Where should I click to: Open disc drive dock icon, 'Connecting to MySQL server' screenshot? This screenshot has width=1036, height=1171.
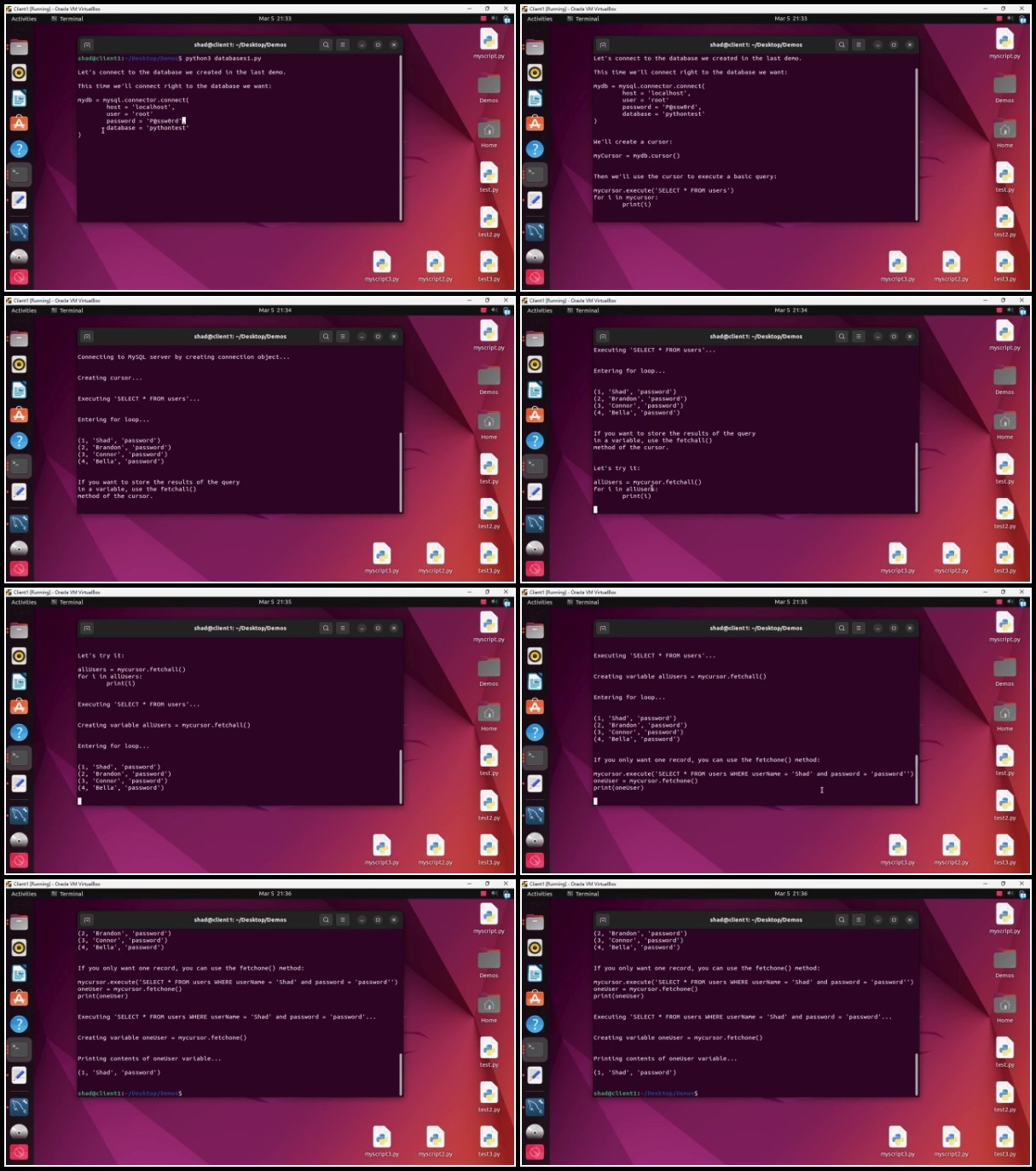pyautogui.click(x=19, y=548)
